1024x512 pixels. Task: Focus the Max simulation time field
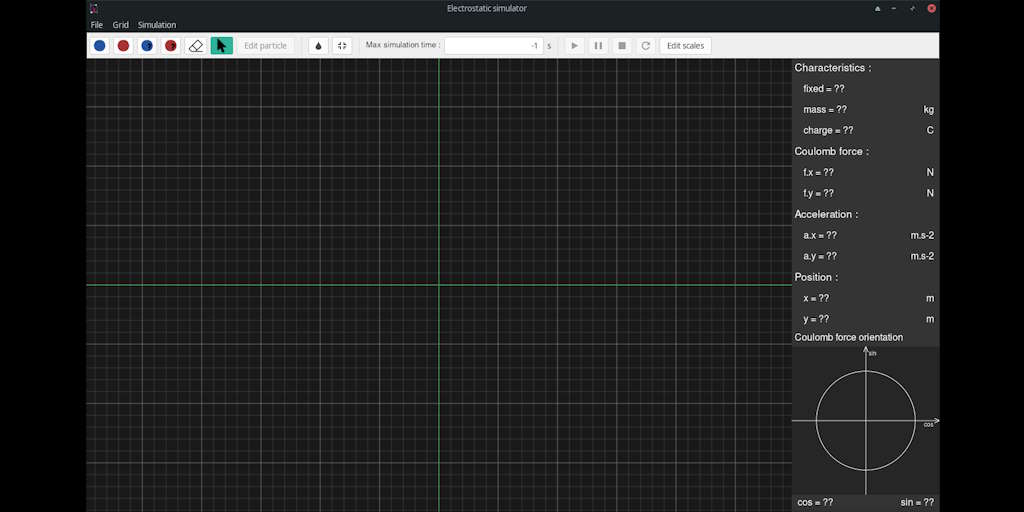point(494,46)
